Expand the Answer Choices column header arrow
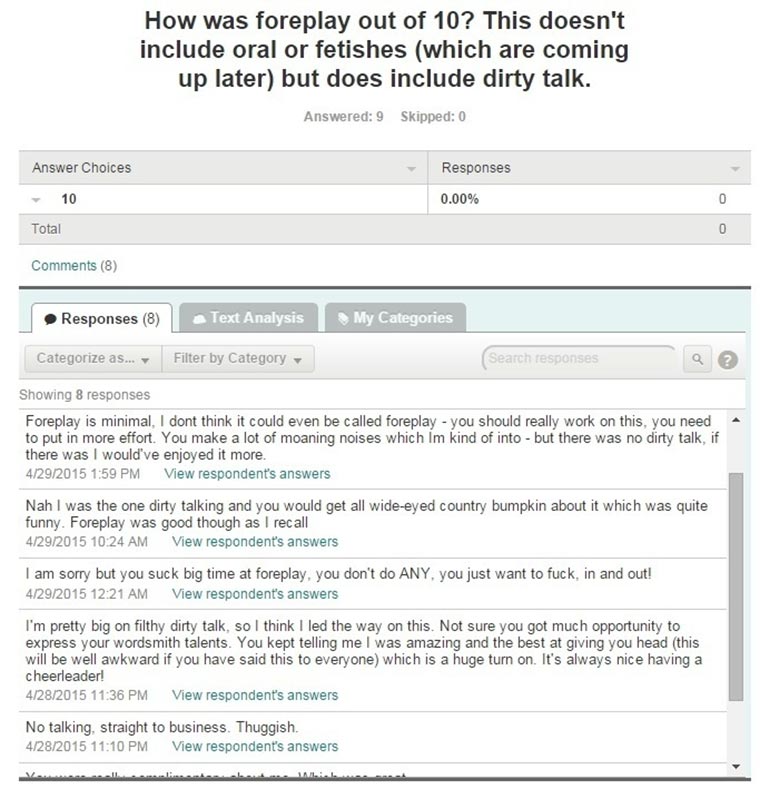The image size is (760, 789). click(411, 169)
